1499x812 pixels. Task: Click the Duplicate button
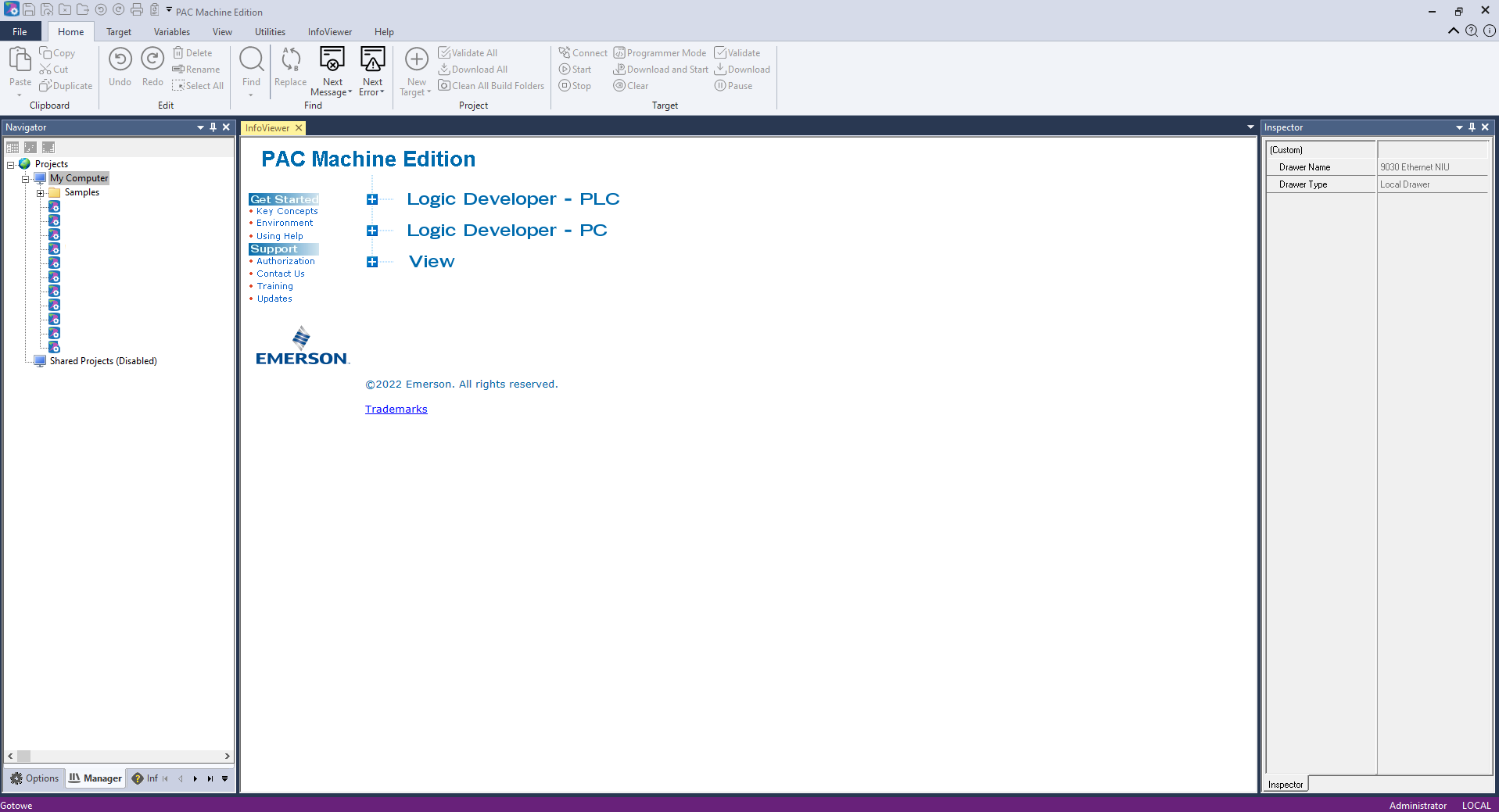(x=66, y=86)
